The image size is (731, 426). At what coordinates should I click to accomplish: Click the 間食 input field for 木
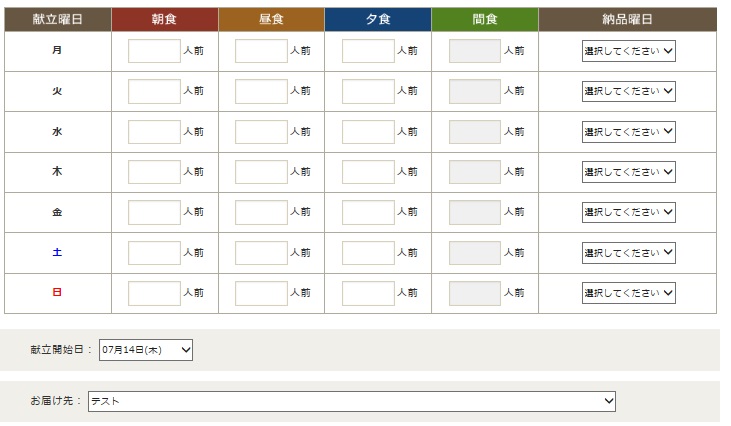(475, 172)
